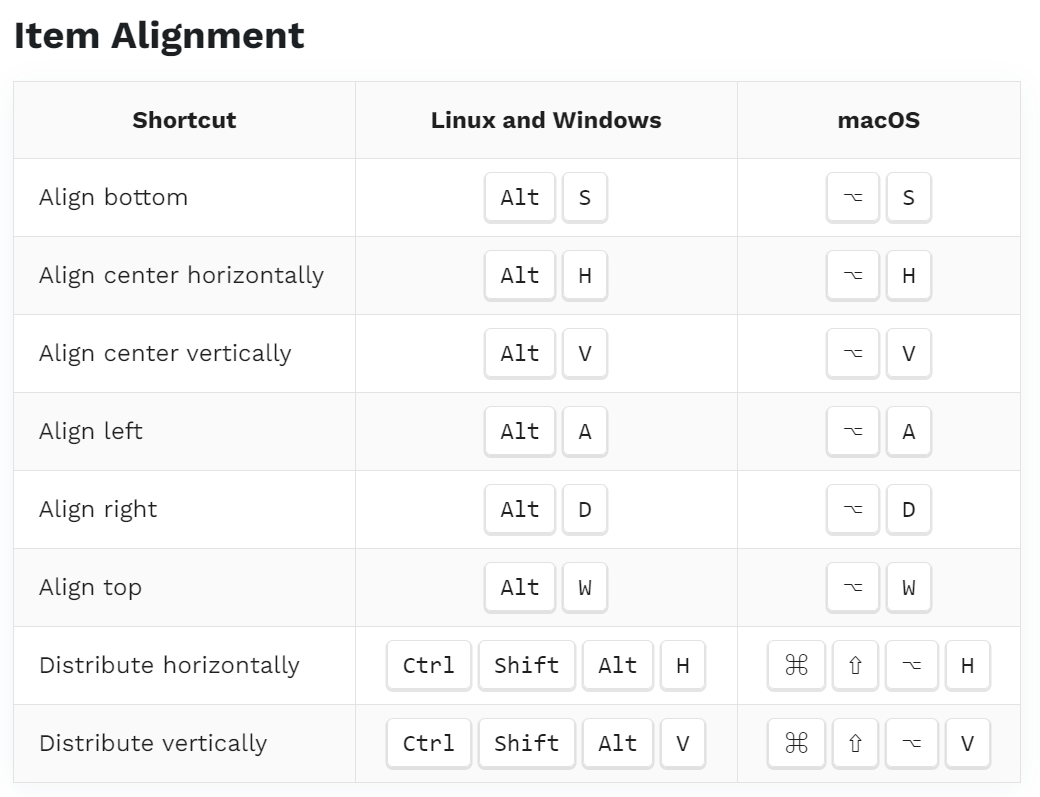
Task: Click the W key in Linux and Windows column
Action: (x=584, y=587)
